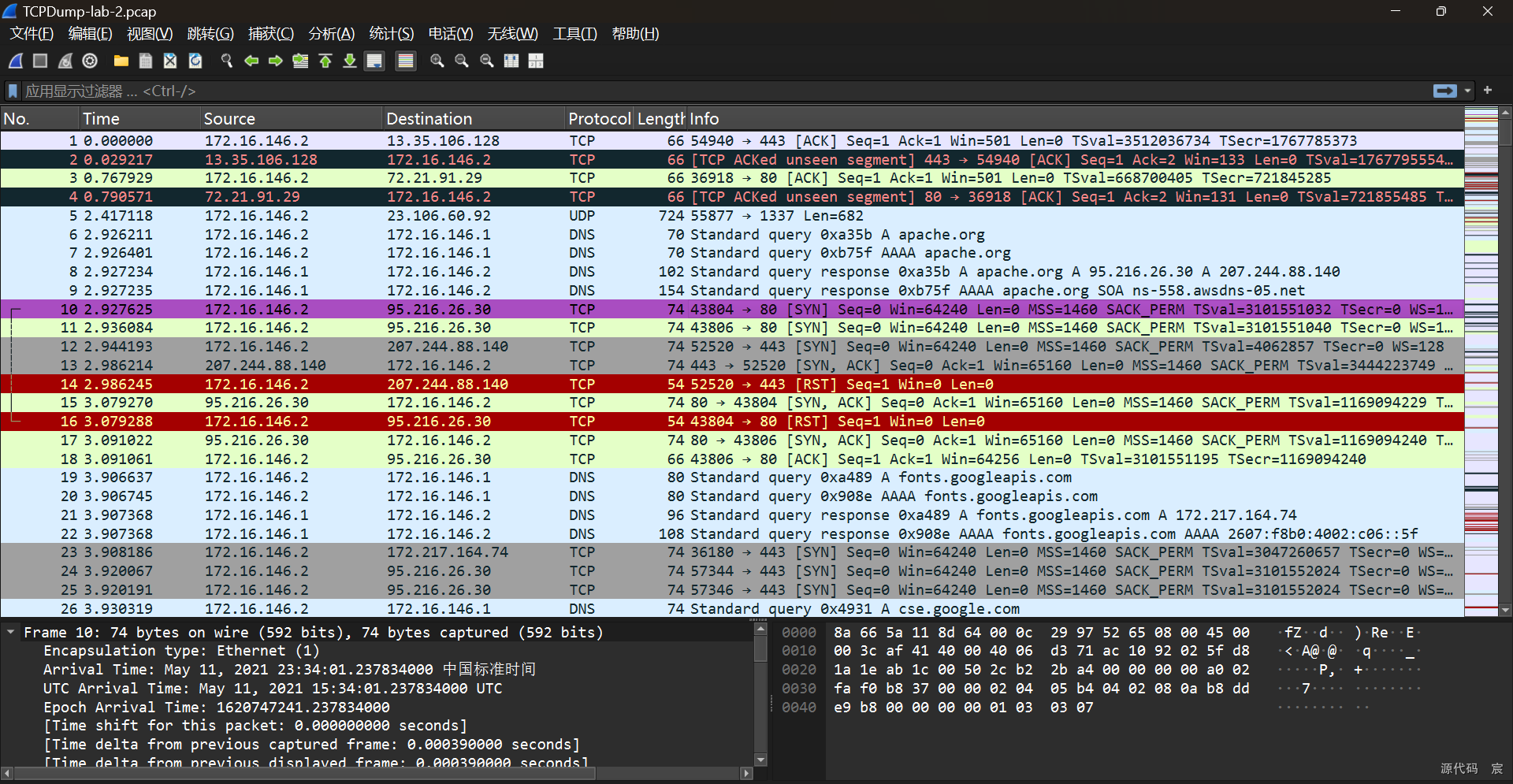Click the stop capture square icon

tap(40, 61)
